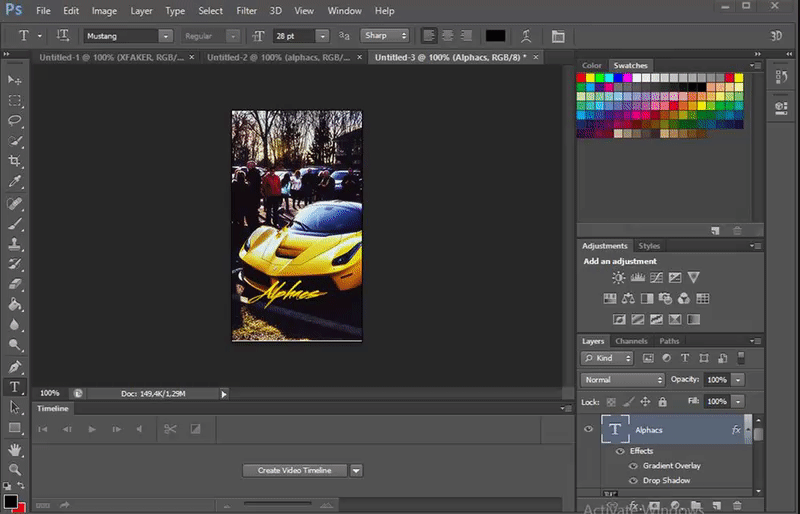Select the Zoom tool
This screenshot has height=514, width=800.
pos(15,469)
